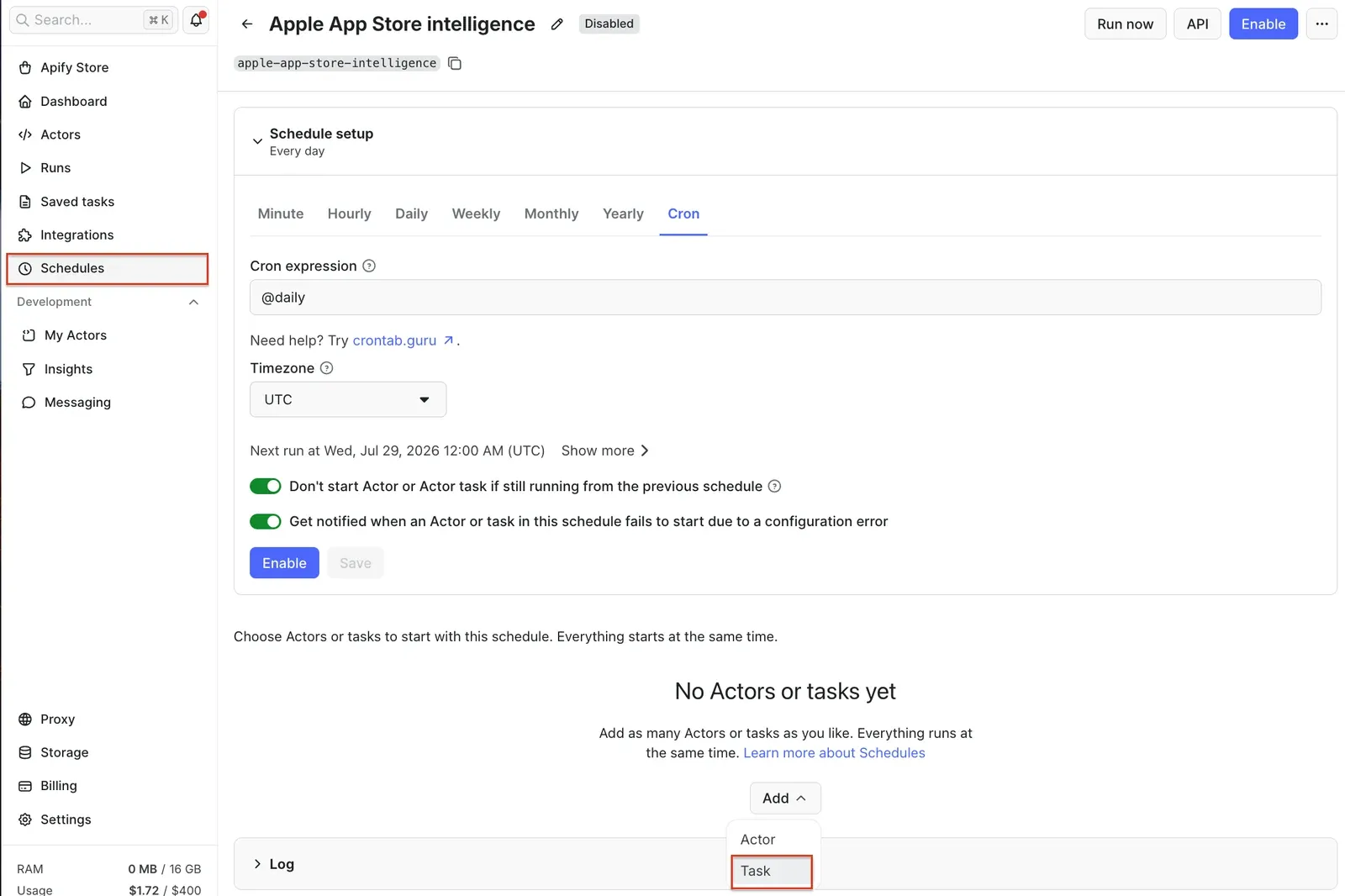The image size is (1345, 896).
Task: Select the Cron tab
Action: [x=683, y=214]
